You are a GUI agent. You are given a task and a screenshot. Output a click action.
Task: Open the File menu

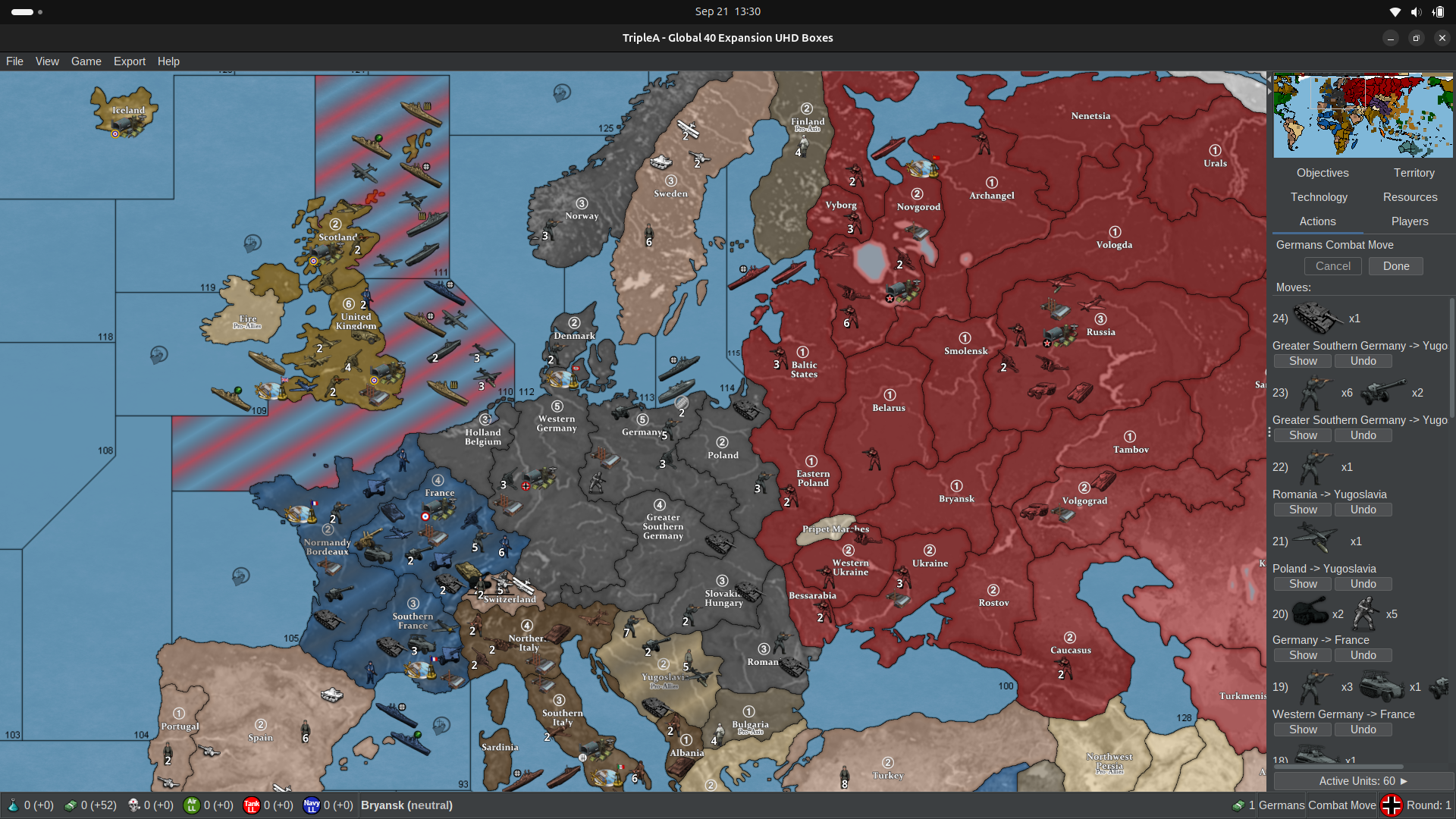click(14, 61)
